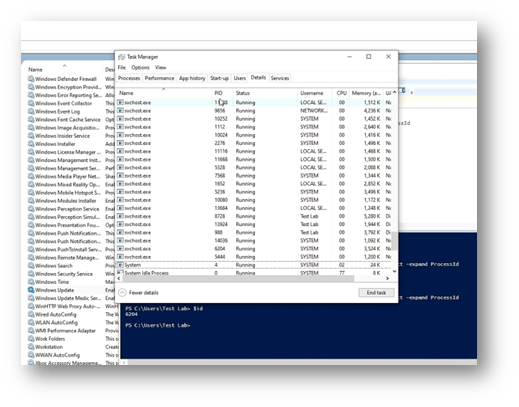Sort processes by the Name column header
This screenshot has height=407, width=519.
pyautogui.click(x=163, y=93)
